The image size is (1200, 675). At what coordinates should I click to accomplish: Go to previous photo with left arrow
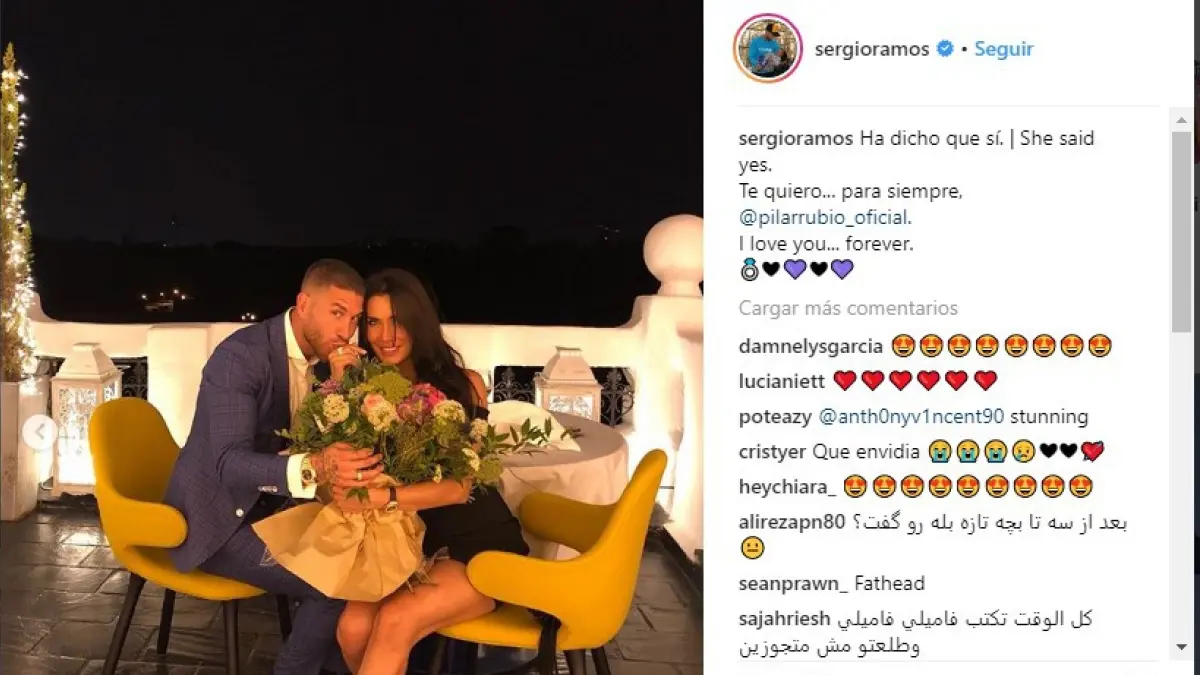(x=41, y=433)
